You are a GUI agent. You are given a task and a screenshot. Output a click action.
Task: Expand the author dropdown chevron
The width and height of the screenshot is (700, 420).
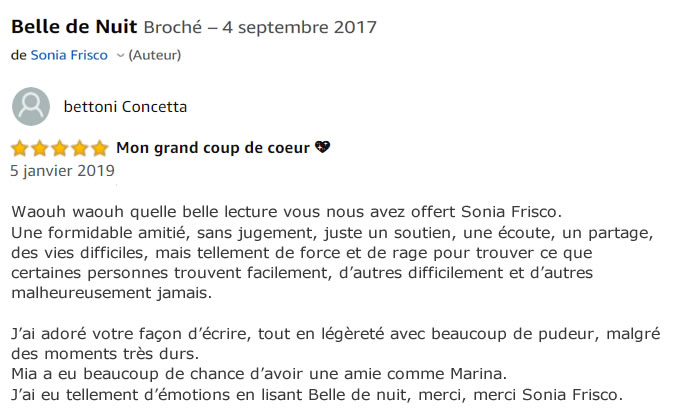(x=120, y=56)
